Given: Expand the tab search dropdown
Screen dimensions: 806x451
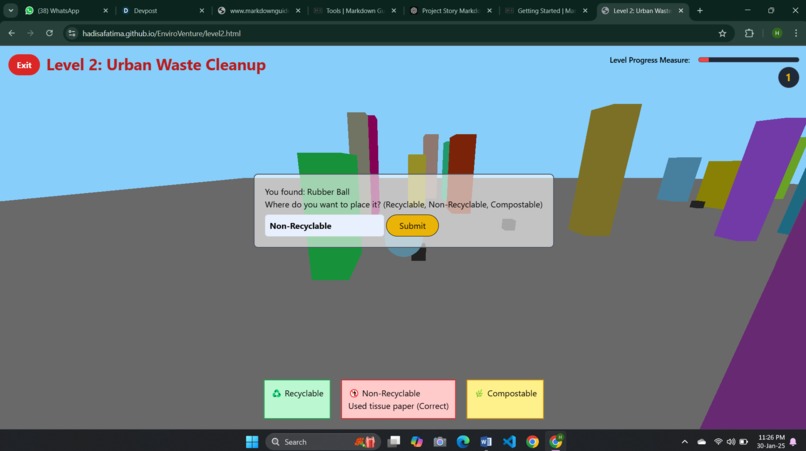Looking at the screenshot, I should [x=11, y=10].
